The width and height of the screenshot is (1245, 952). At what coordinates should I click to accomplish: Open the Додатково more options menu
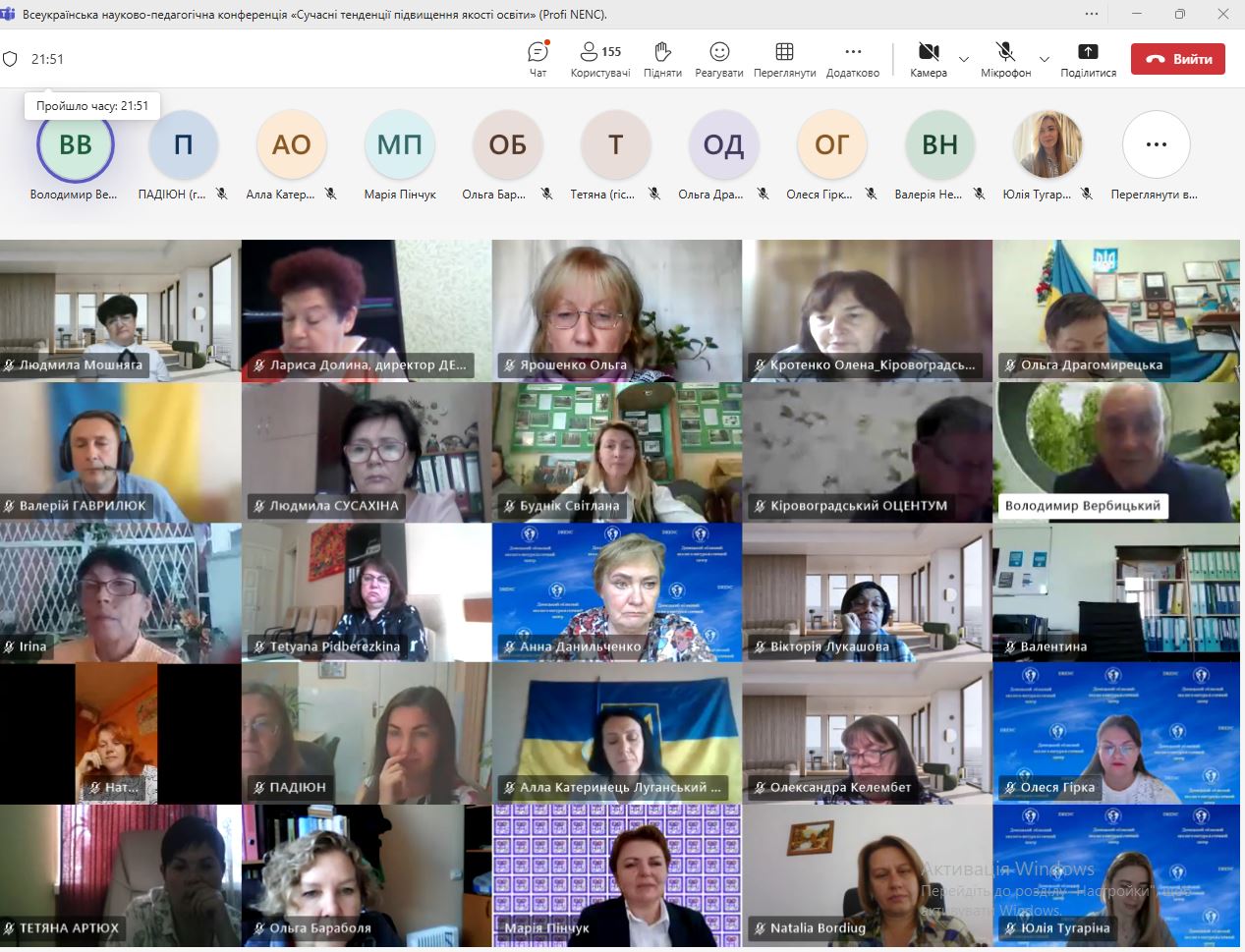pyautogui.click(x=852, y=58)
